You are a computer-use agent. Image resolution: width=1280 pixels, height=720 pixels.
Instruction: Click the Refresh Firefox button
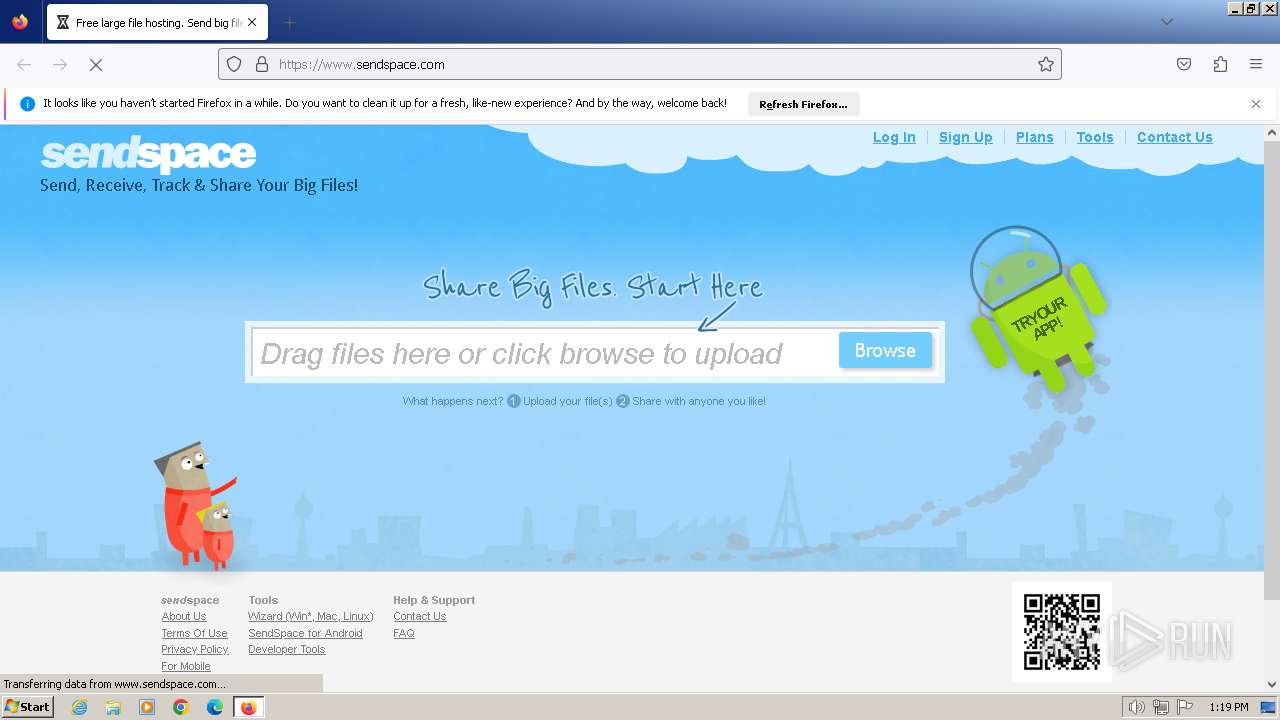click(803, 104)
